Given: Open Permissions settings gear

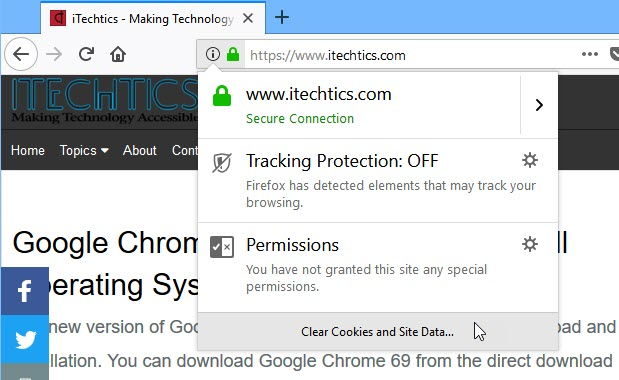Looking at the screenshot, I should tap(530, 244).
